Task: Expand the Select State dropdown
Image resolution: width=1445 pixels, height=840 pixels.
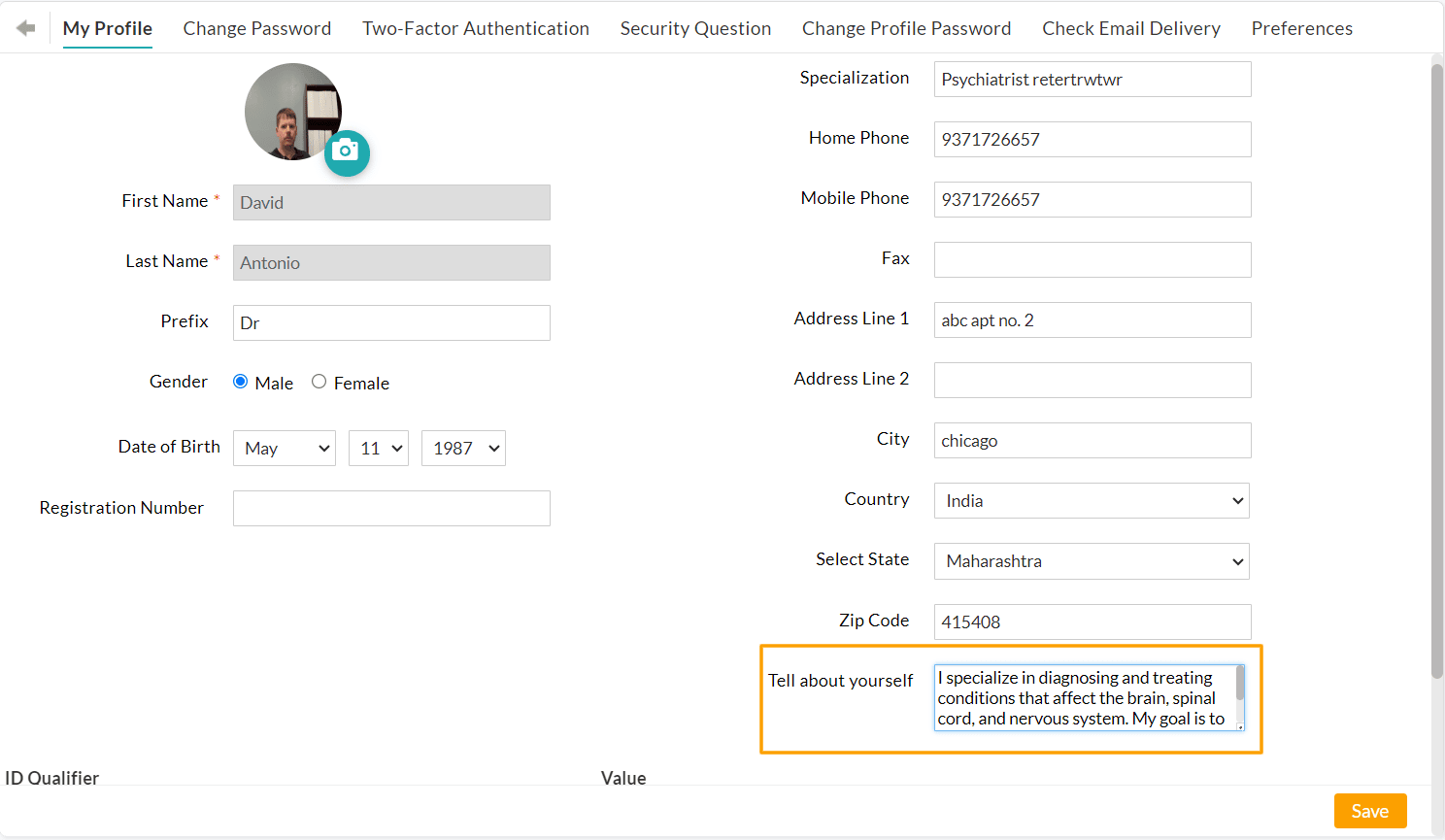Action: pos(1092,561)
